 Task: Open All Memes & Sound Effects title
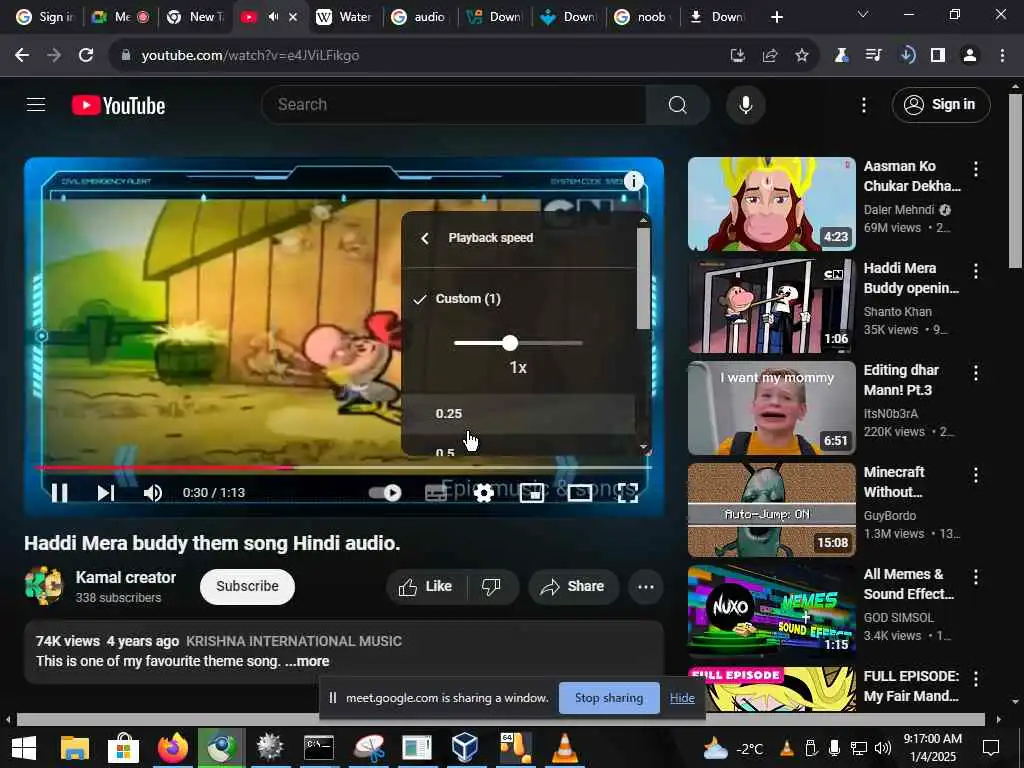(908, 584)
